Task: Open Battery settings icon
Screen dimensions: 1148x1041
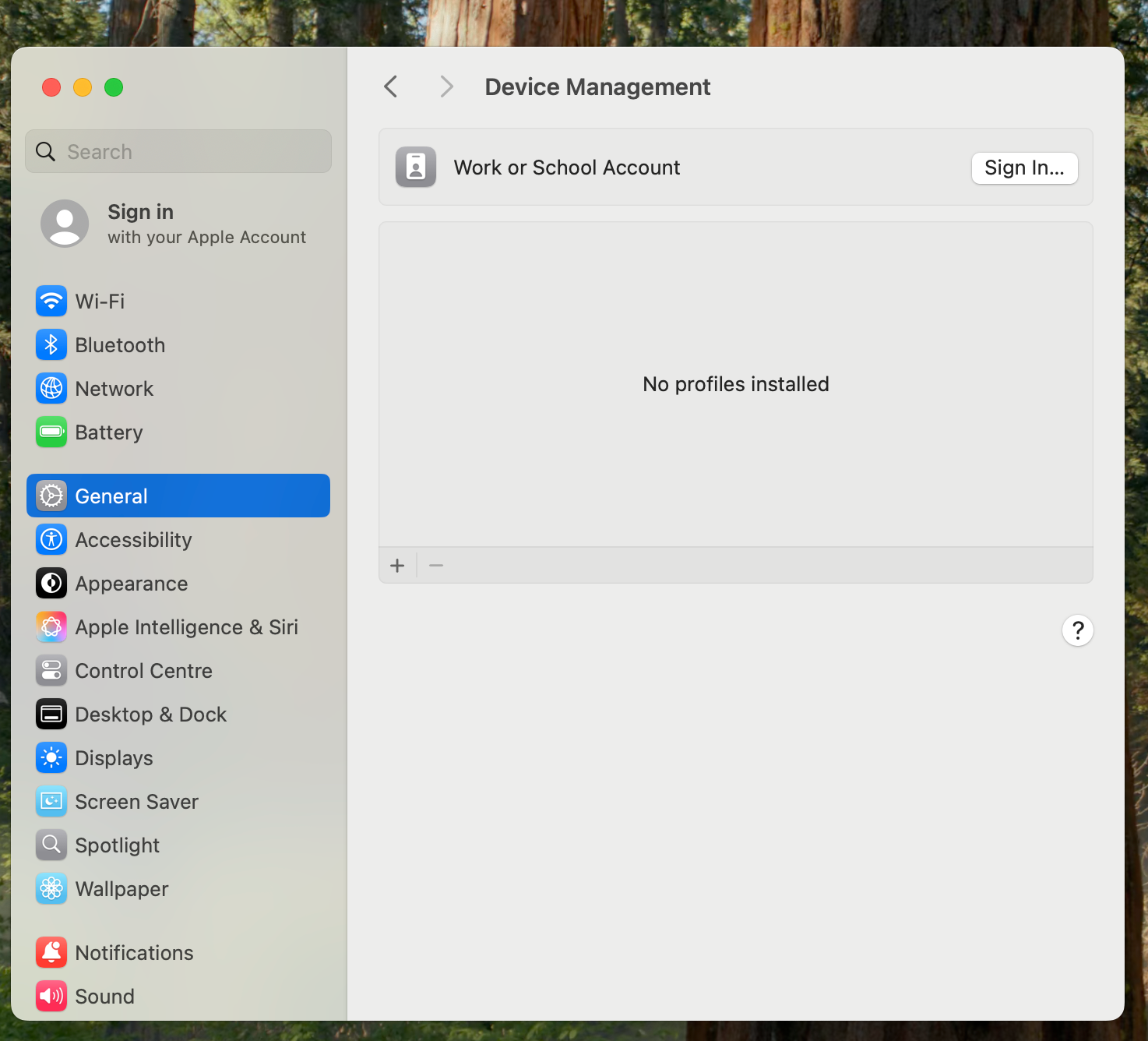Action: [51, 432]
